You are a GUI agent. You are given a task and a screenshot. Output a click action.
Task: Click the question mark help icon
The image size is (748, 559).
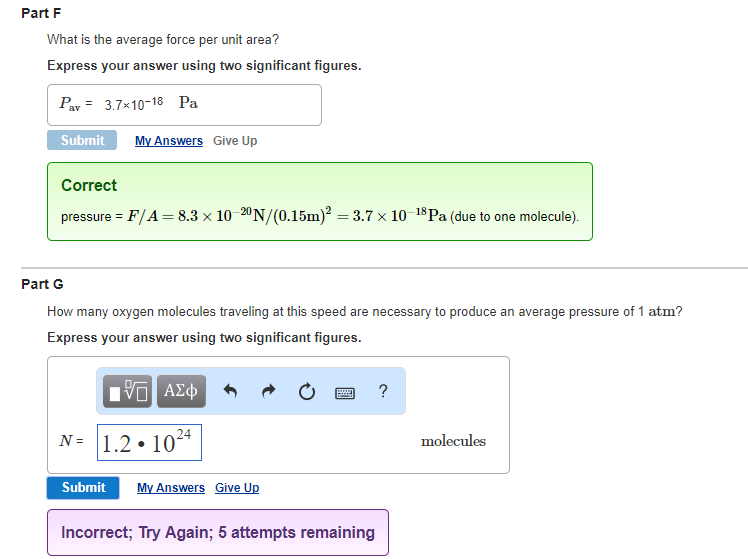(383, 391)
